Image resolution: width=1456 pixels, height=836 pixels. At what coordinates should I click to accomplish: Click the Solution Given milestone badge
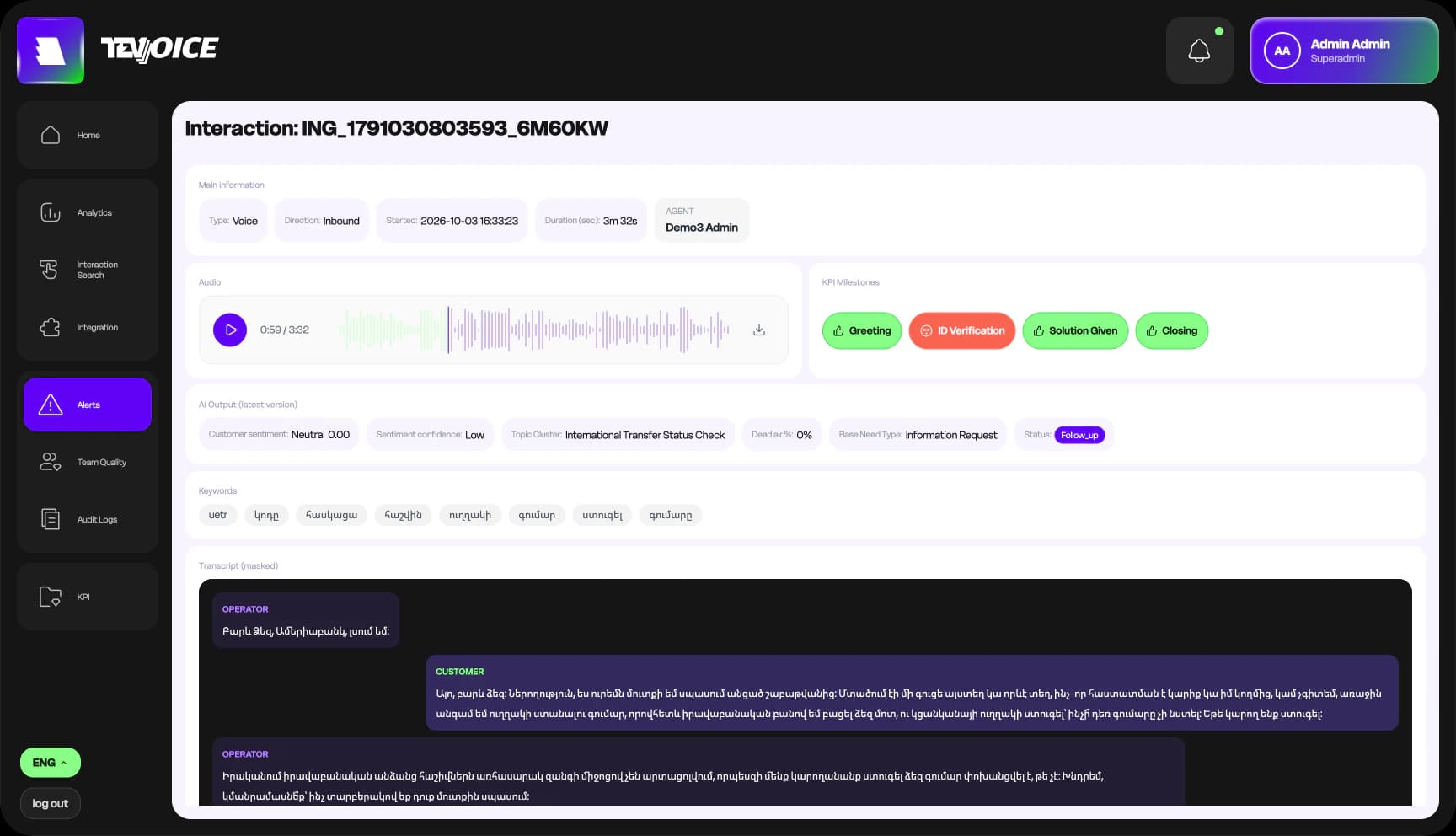(1075, 330)
